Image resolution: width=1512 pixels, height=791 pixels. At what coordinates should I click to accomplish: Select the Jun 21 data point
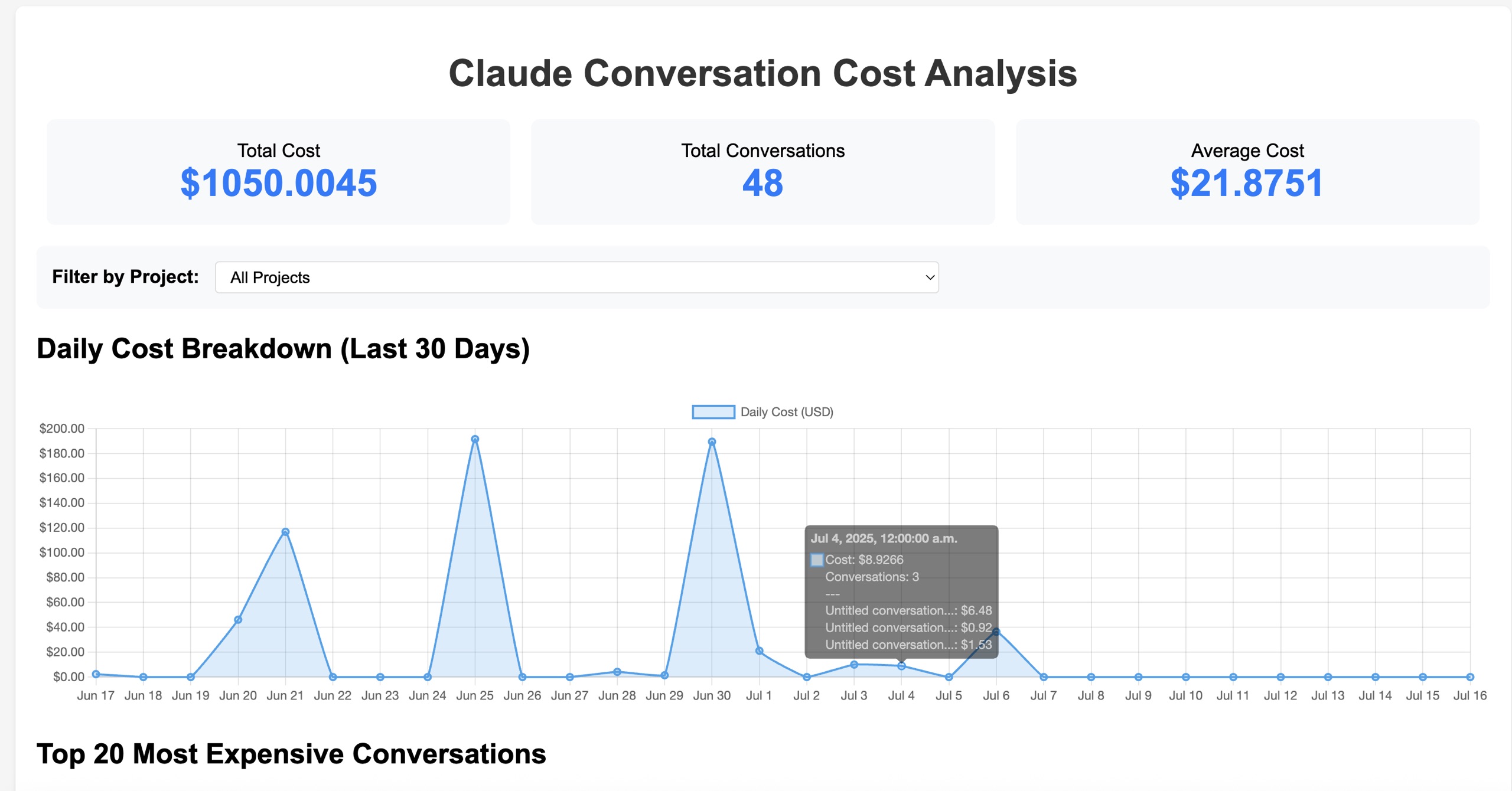tap(285, 532)
